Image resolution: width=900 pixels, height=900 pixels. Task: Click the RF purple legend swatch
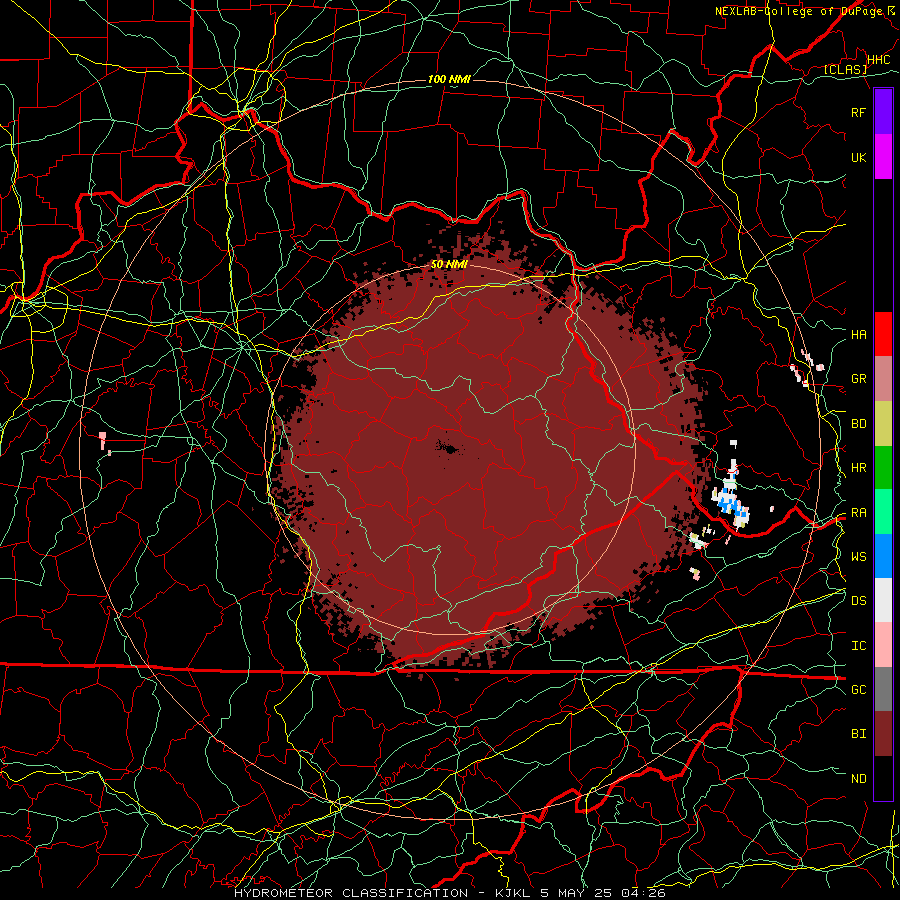click(883, 112)
